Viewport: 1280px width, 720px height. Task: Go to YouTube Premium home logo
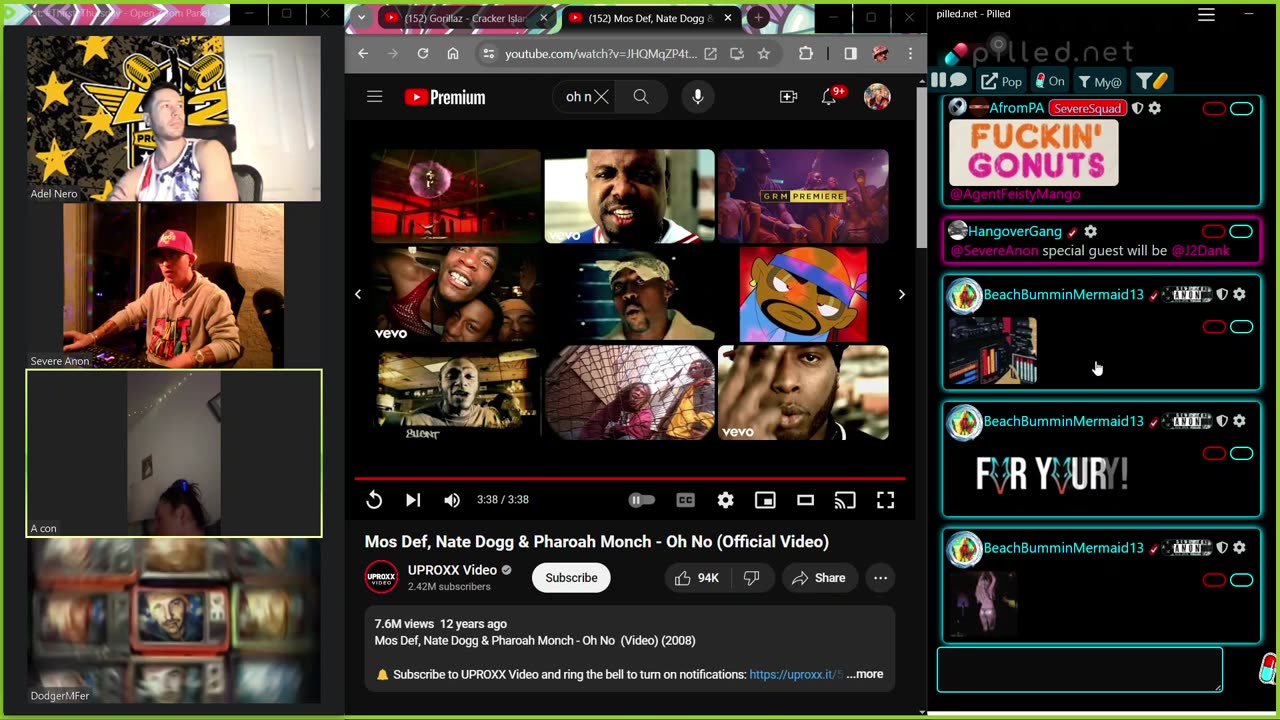tap(445, 97)
